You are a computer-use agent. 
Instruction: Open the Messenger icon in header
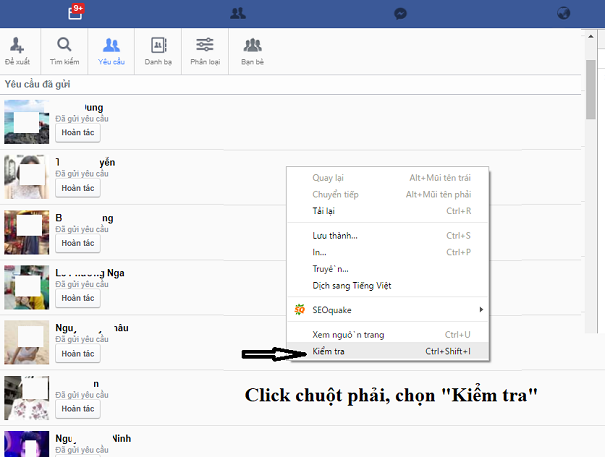[400, 14]
